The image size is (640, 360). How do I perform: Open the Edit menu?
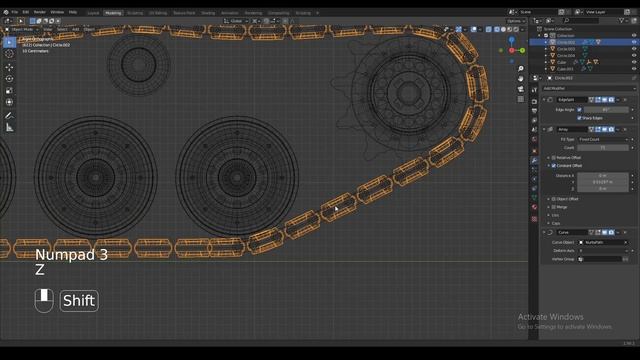point(26,12)
